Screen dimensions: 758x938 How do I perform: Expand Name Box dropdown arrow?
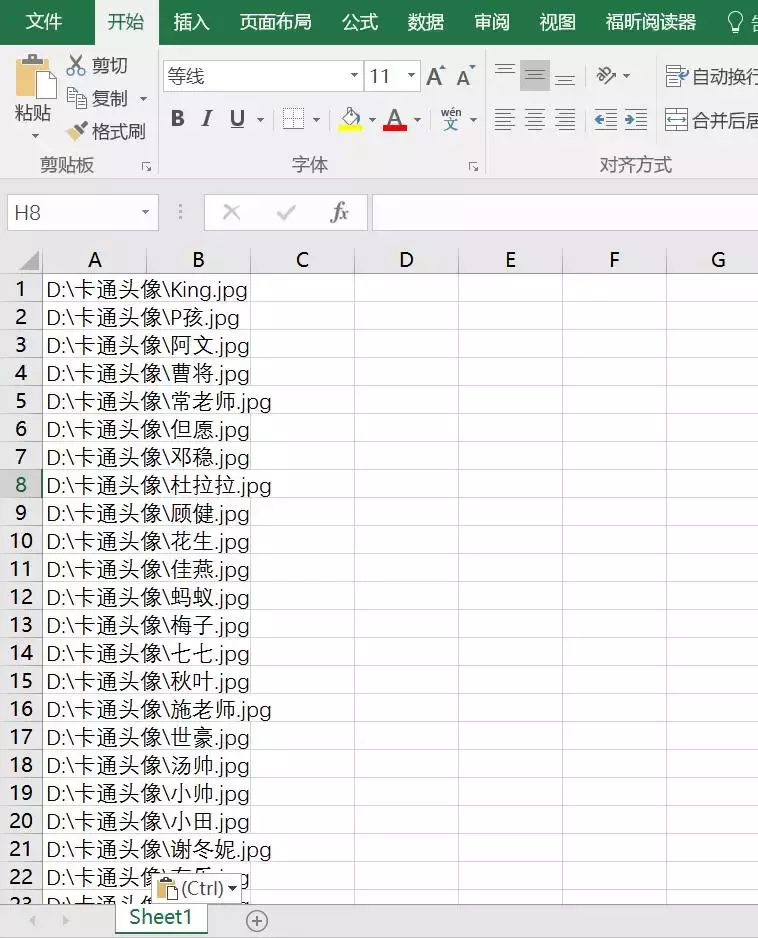(x=145, y=212)
